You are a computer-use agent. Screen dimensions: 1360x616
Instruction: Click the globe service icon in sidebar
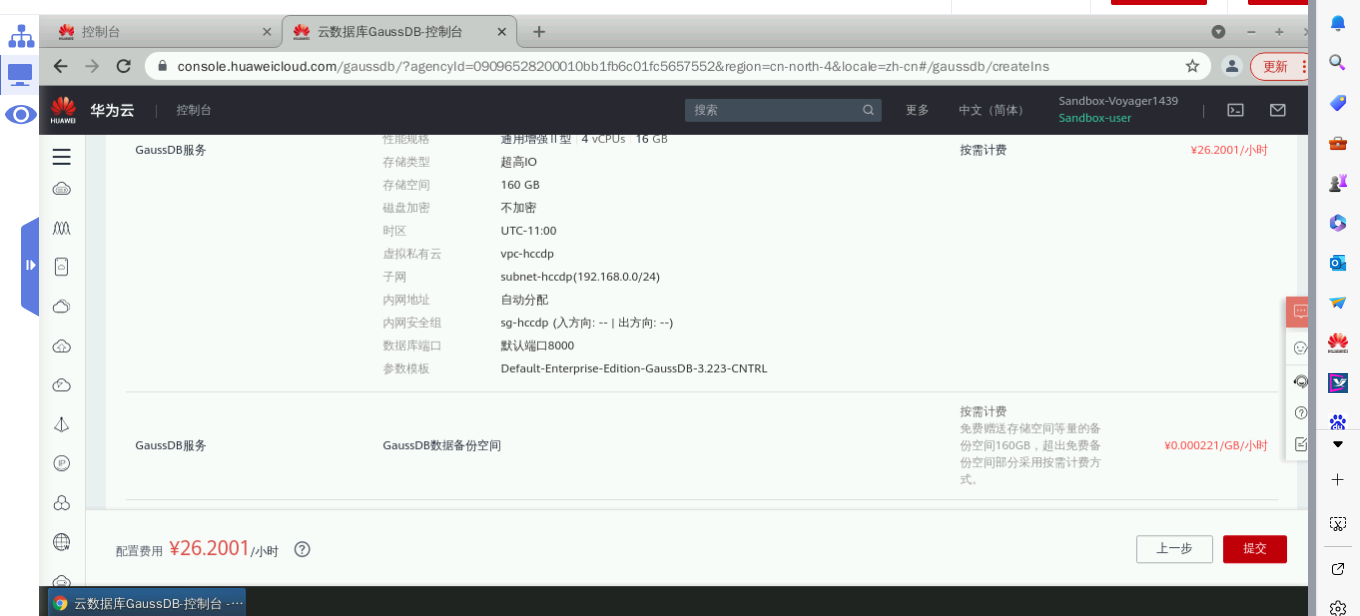coord(61,542)
